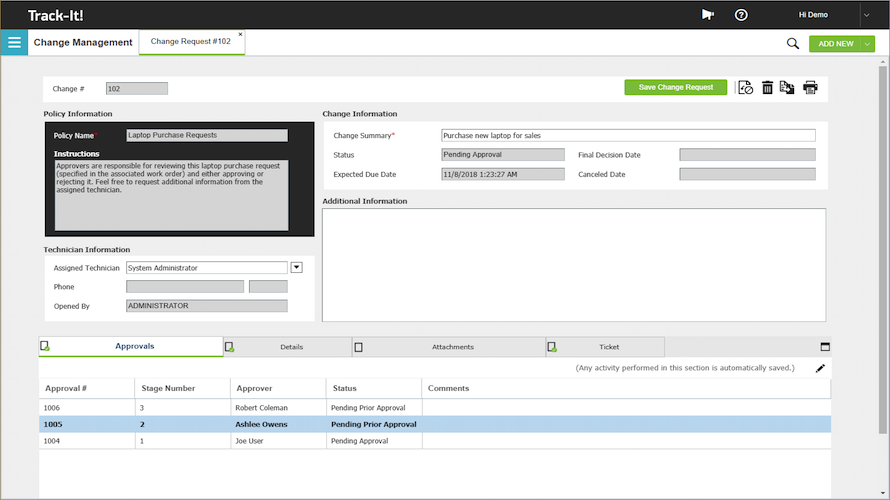Maximize the approvals panel section
The image size is (890, 500).
825,347
